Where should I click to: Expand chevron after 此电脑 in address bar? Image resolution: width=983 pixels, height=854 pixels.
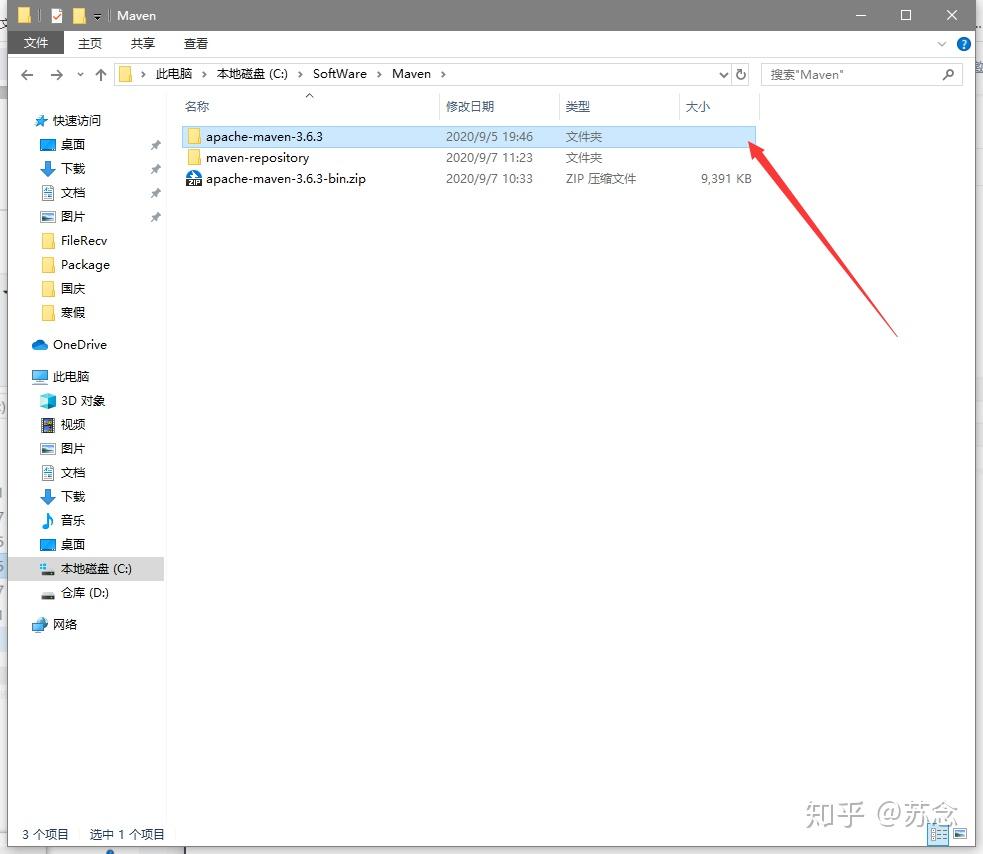[204, 74]
